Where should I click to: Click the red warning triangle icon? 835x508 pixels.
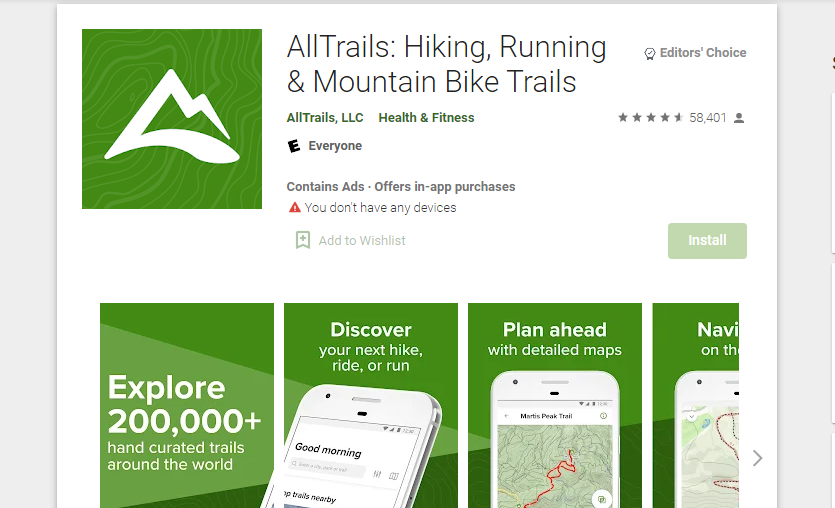click(294, 208)
